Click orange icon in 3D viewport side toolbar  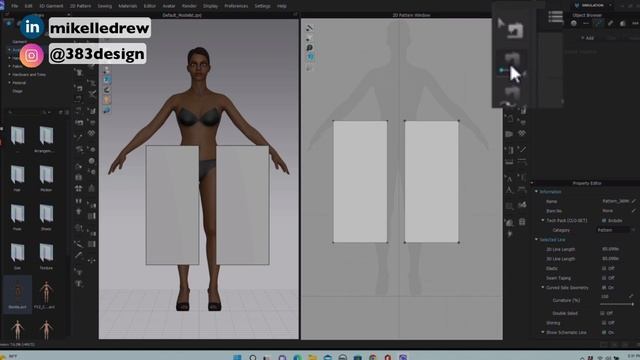click(107, 100)
